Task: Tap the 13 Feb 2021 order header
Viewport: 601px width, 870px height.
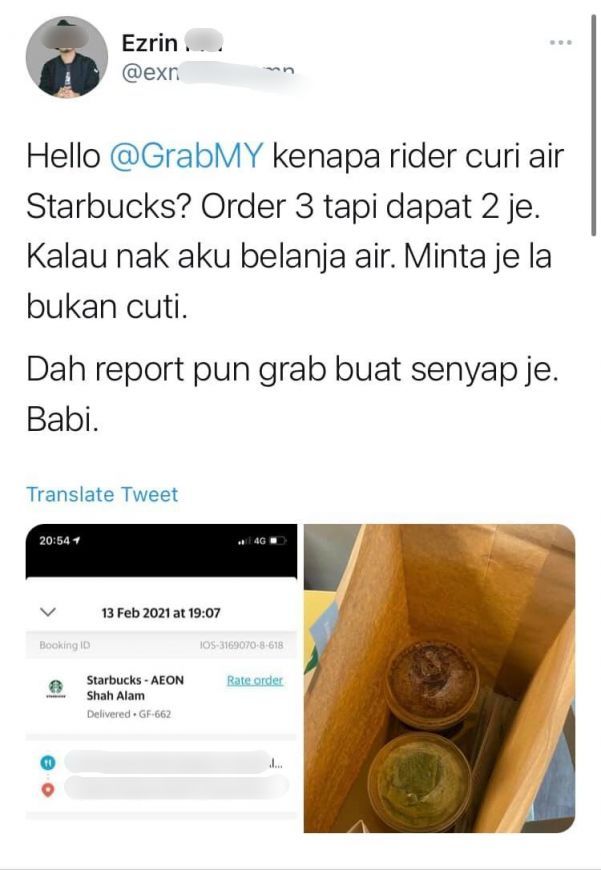Action: [161, 613]
